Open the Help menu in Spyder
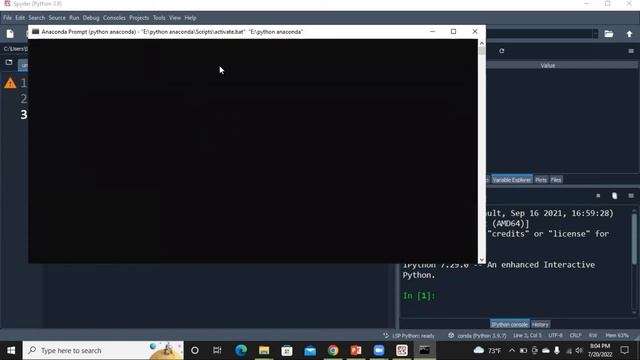Viewport: 640px width, 360px height. click(190, 18)
